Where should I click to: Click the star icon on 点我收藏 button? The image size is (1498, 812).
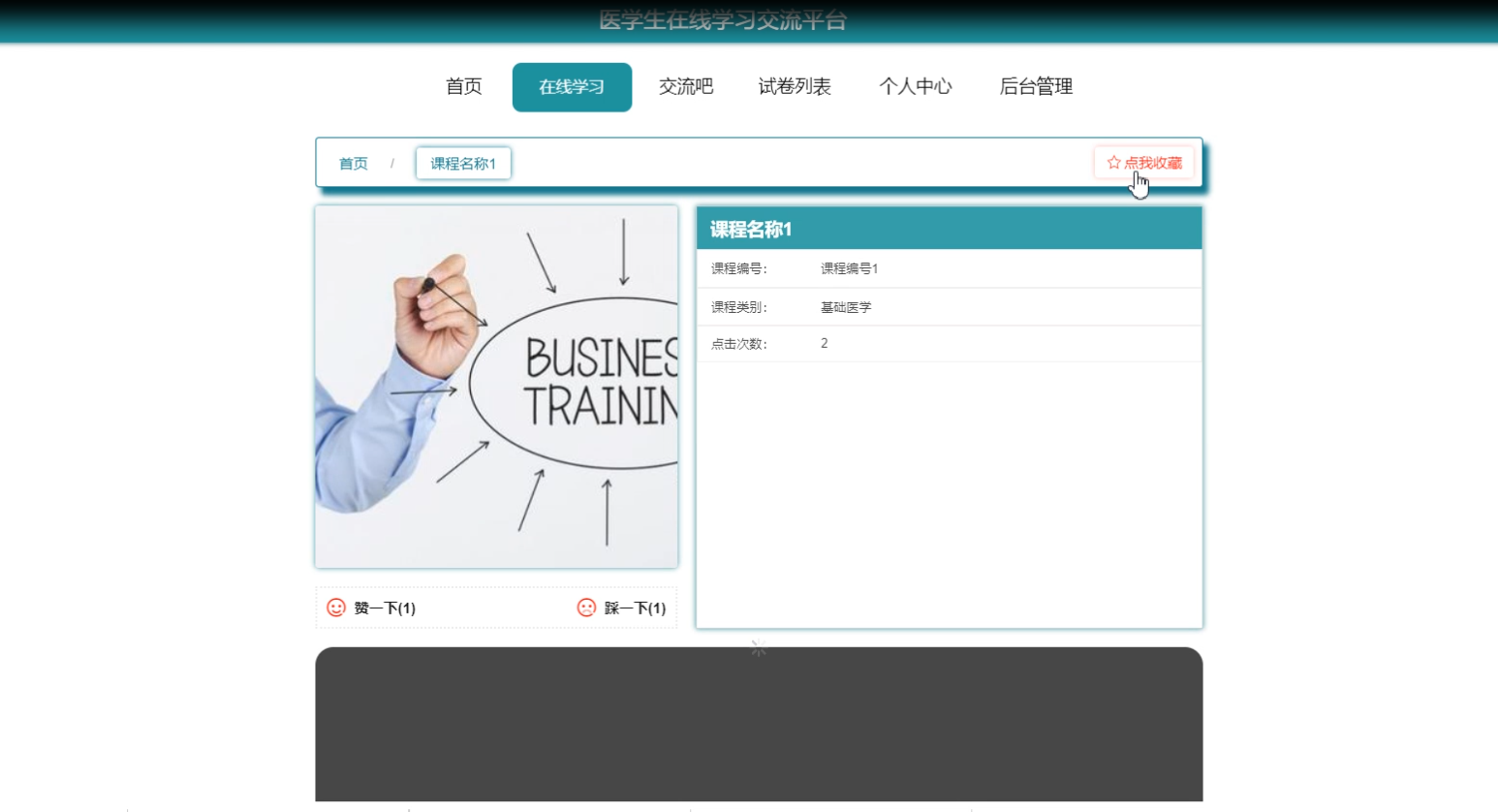tap(1112, 162)
